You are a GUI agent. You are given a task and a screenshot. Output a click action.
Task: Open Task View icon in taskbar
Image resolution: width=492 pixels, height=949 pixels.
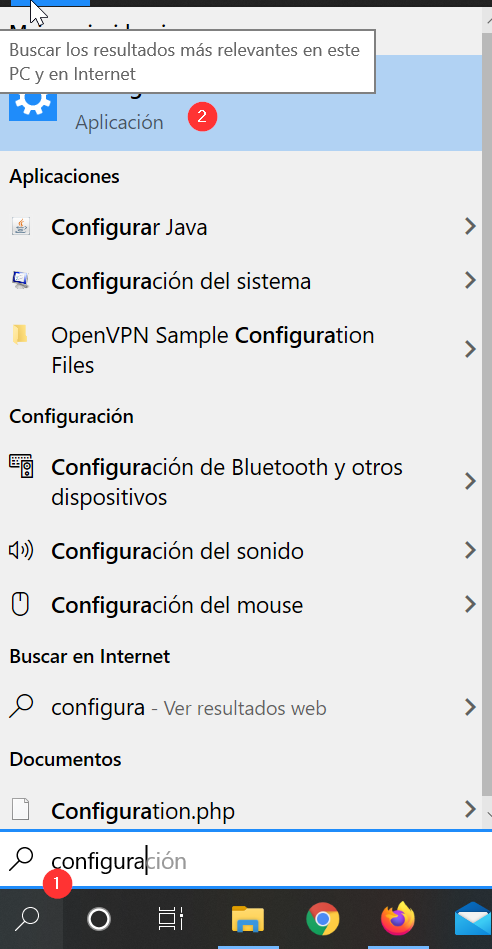tap(171, 920)
